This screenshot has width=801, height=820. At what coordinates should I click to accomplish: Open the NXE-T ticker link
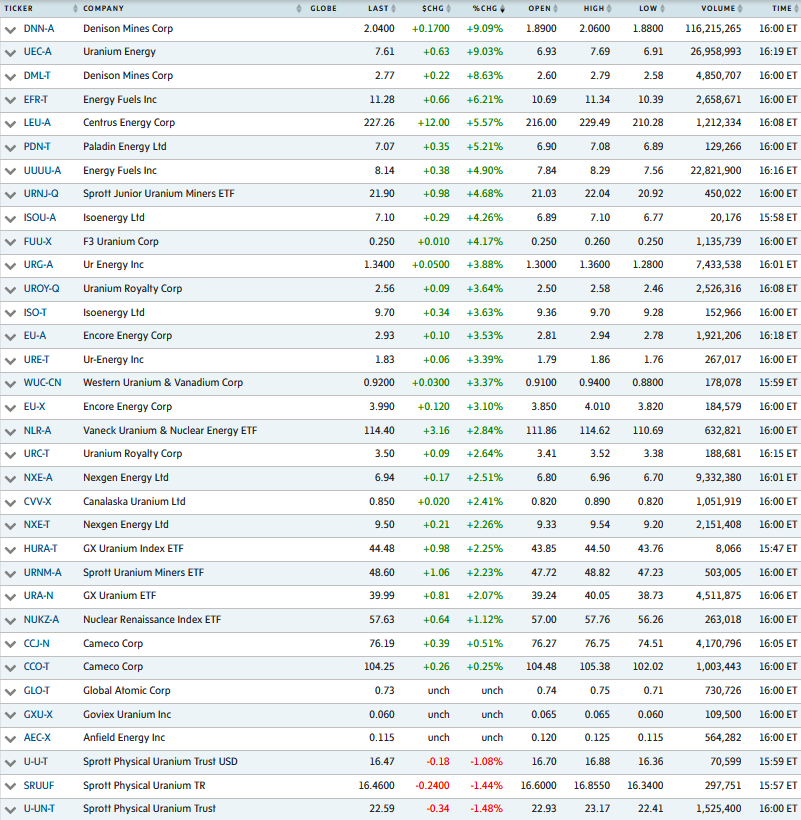click(x=37, y=525)
